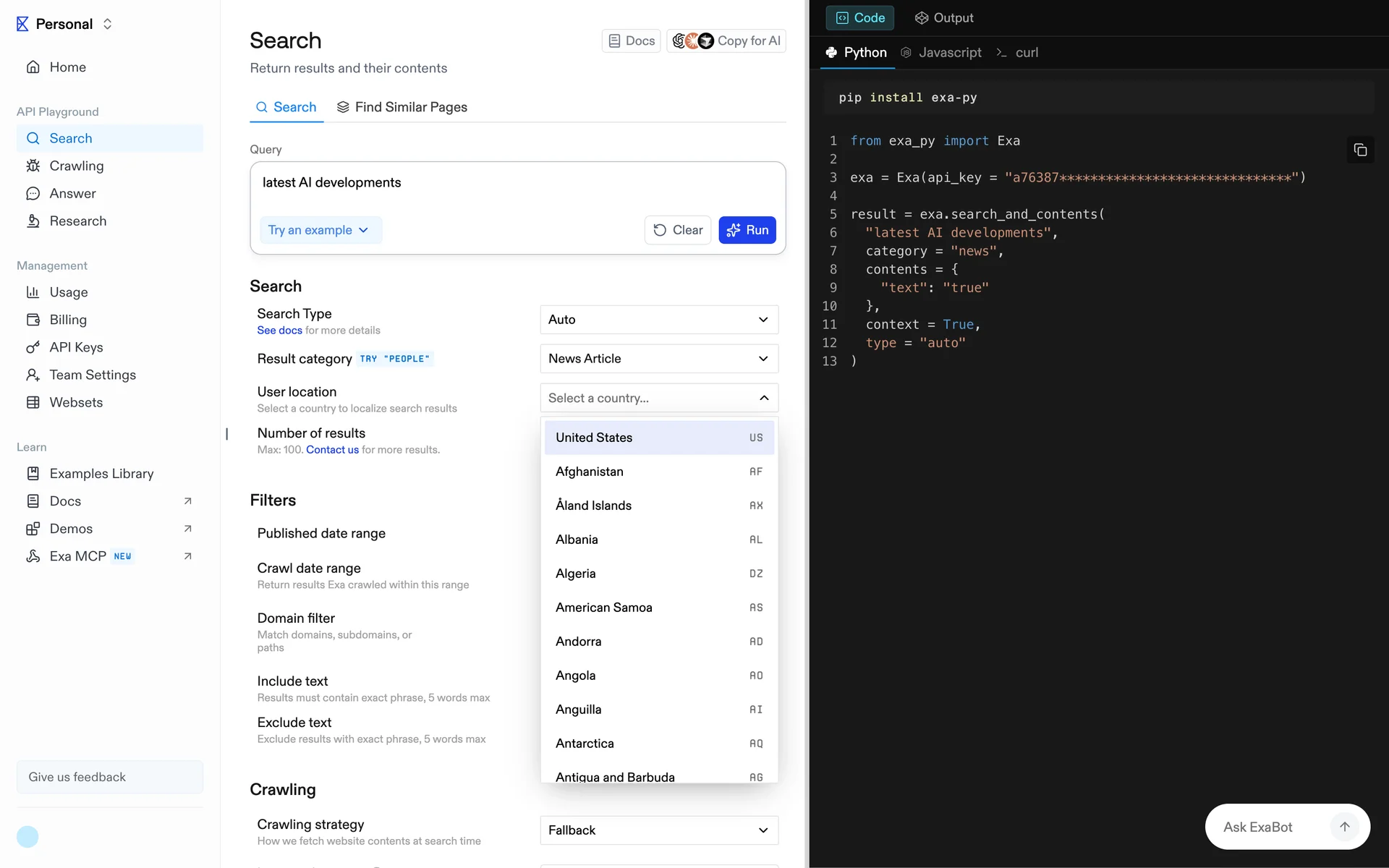
Task: Open the Usage chart icon
Action: point(33,292)
